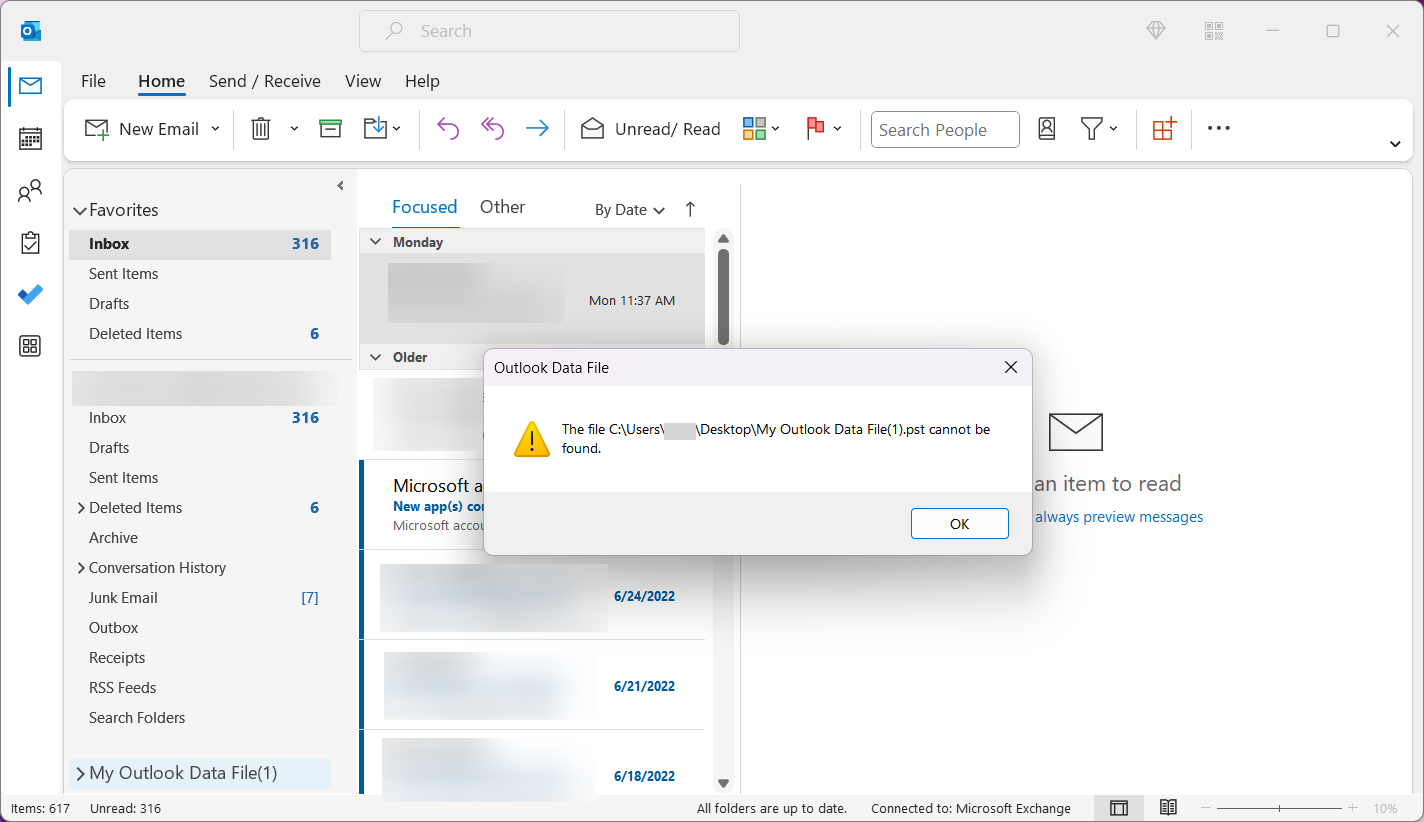Open the Send / Receive tab
Image resolution: width=1424 pixels, height=822 pixels.
(265, 81)
